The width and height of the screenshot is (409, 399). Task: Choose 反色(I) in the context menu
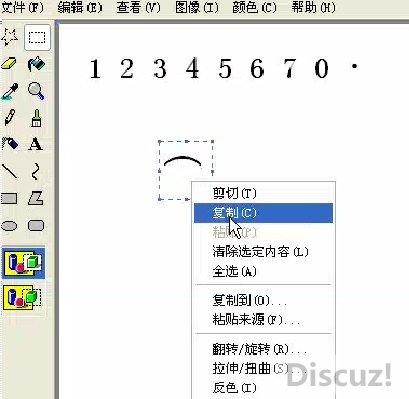click(263, 388)
